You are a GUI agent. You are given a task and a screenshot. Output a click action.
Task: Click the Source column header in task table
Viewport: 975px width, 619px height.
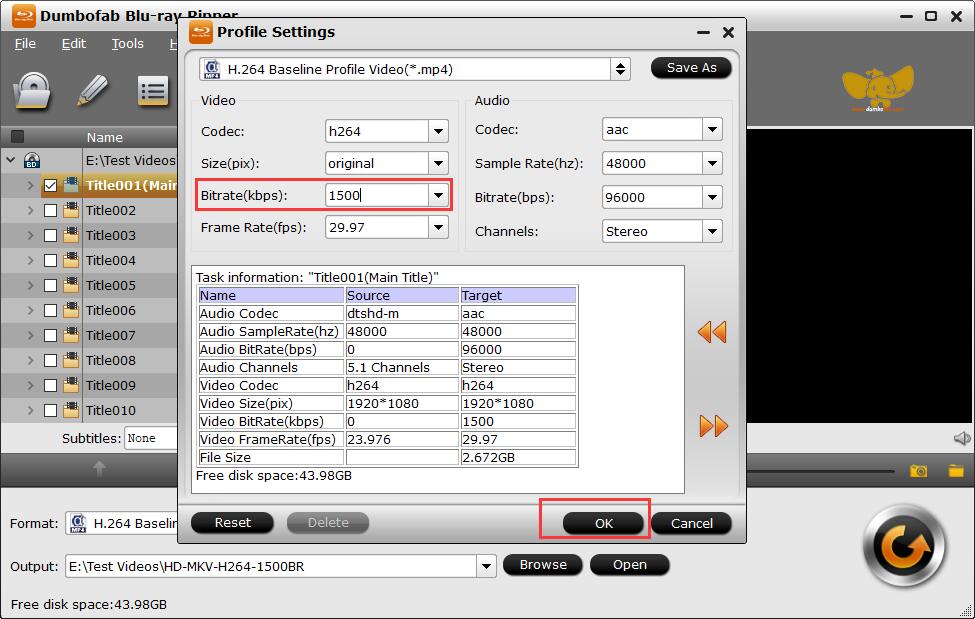click(x=402, y=296)
